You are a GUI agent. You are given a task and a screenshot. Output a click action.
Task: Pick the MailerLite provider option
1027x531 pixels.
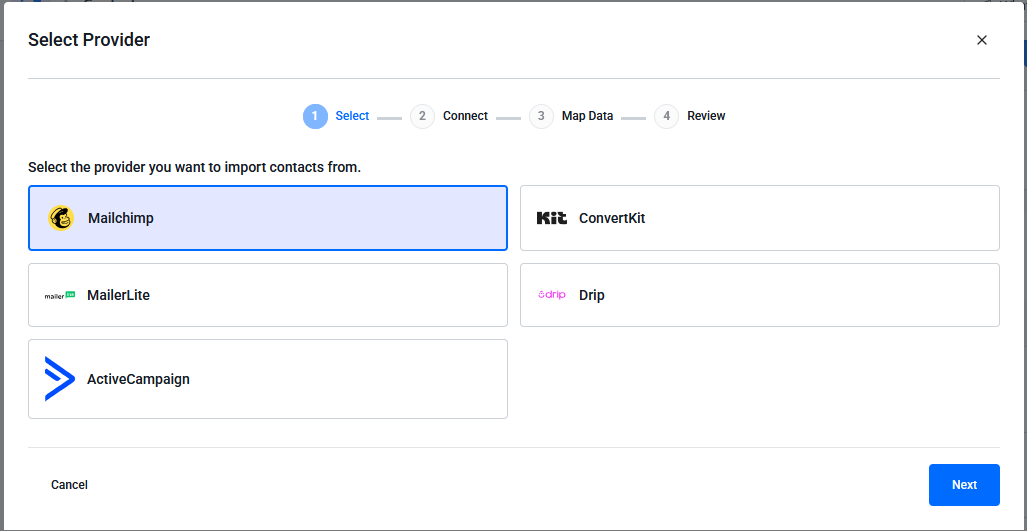pos(268,295)
